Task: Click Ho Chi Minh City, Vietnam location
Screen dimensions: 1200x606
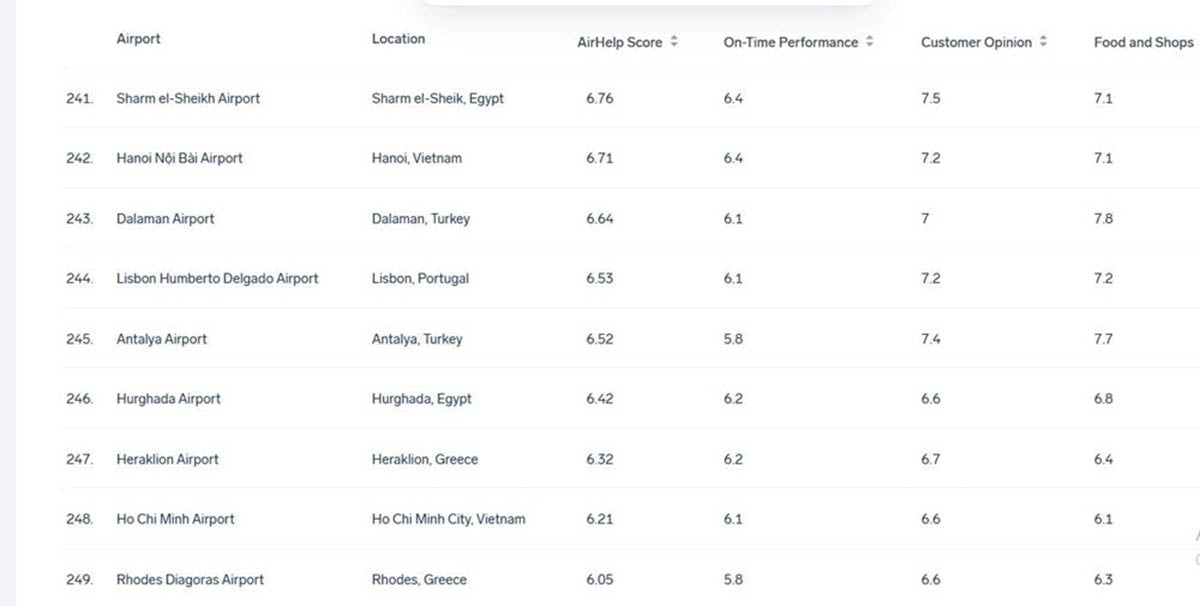Action: tap(448, 519)
